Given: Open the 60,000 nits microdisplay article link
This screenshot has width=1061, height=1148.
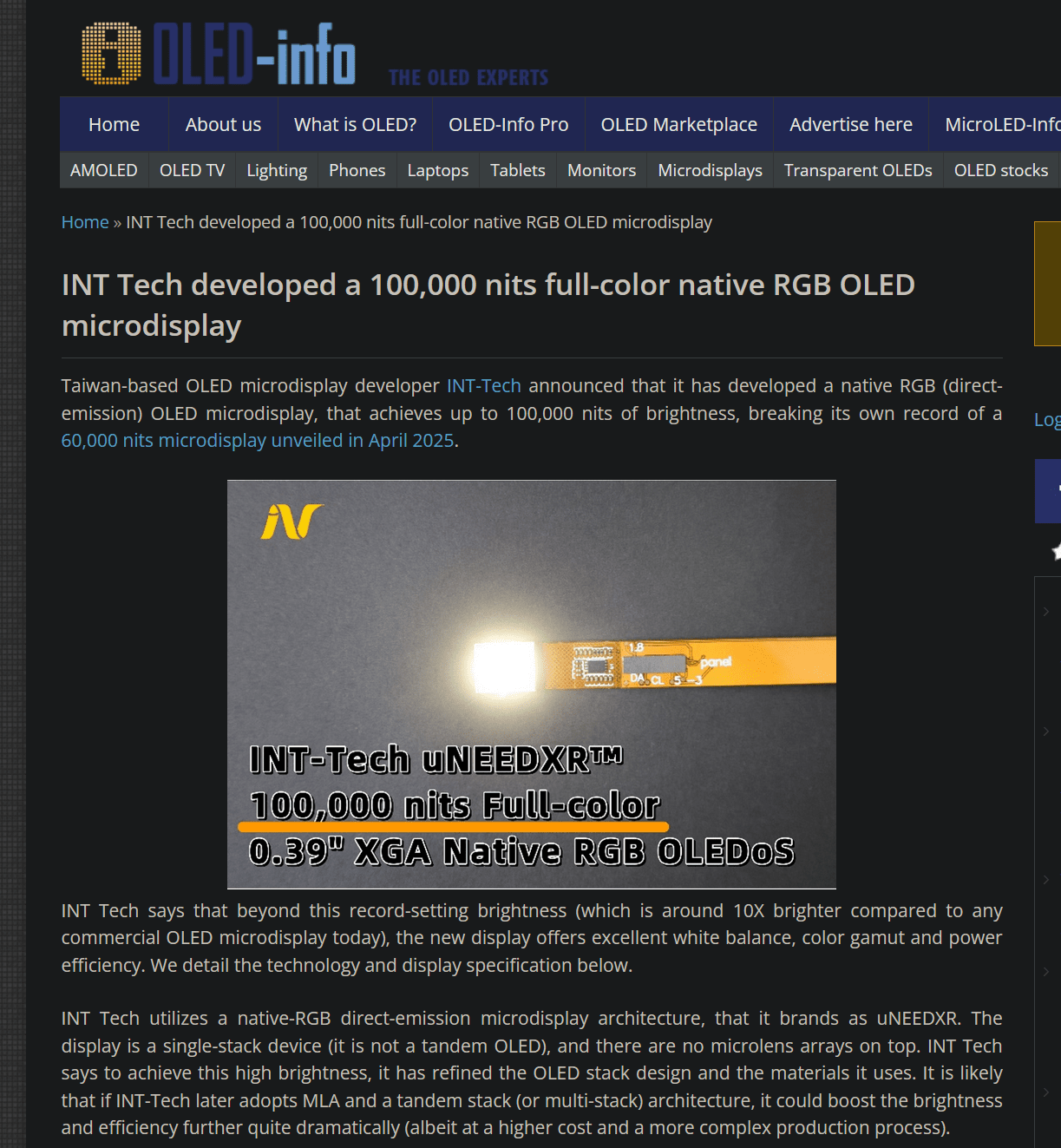Looking at the screenshot, I should (257, 440).
